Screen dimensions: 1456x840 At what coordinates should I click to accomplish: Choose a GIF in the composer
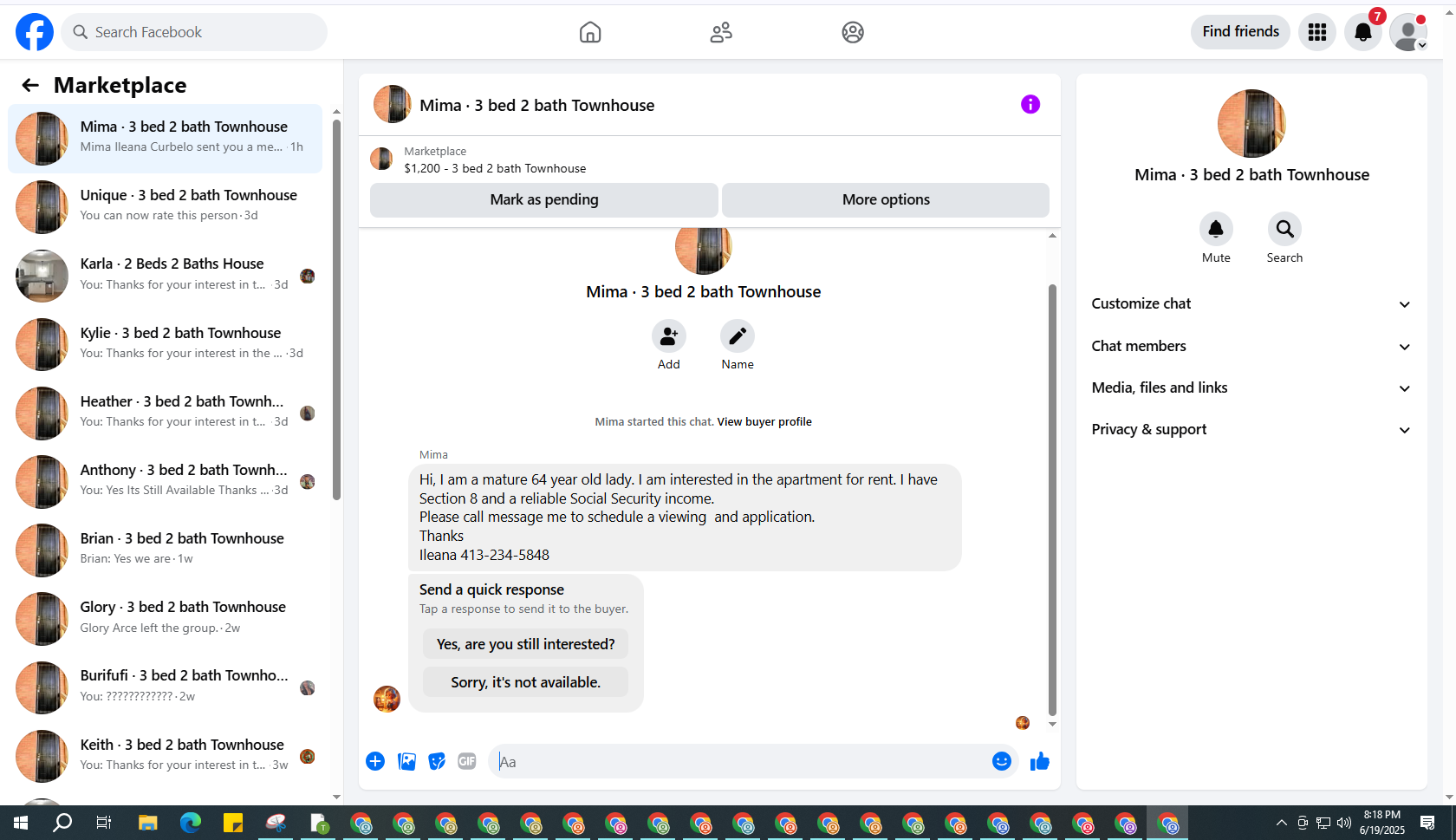(x=467, y=761)
